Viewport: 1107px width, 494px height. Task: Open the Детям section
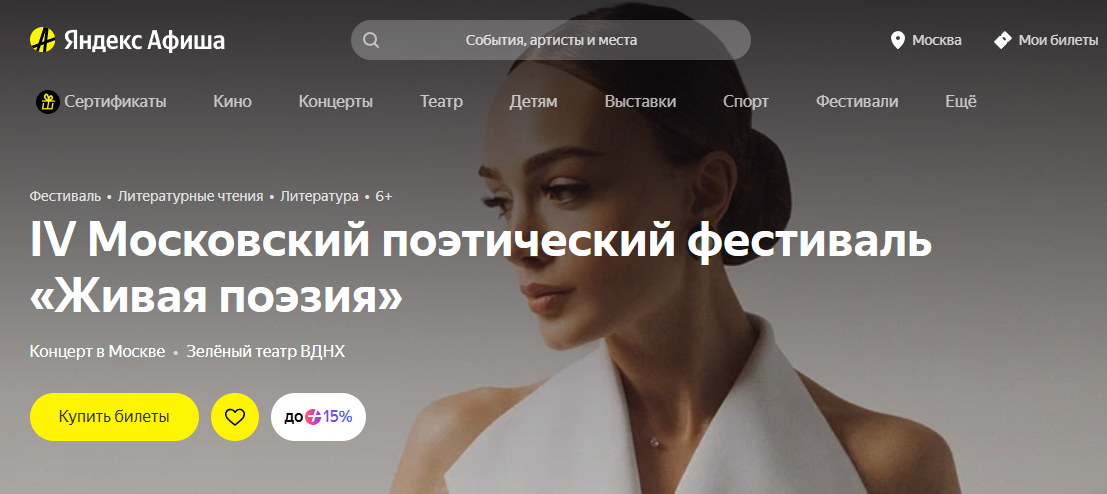click(x=533, y=102)
